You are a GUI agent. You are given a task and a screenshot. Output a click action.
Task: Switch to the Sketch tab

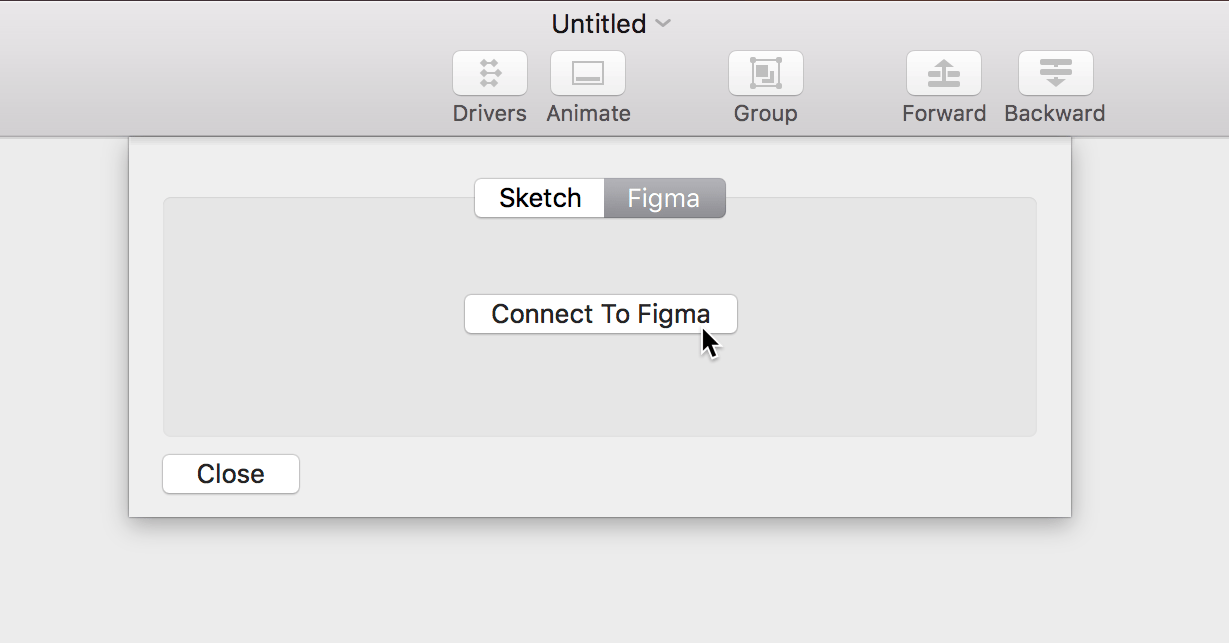(540, 198)
